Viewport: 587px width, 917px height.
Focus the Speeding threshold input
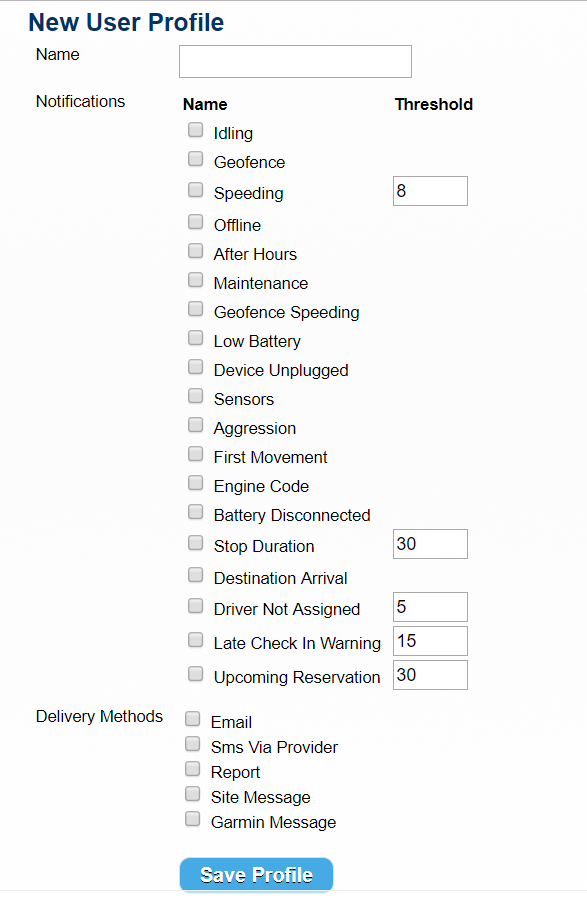pyautogui.click(x=430, y=191)
